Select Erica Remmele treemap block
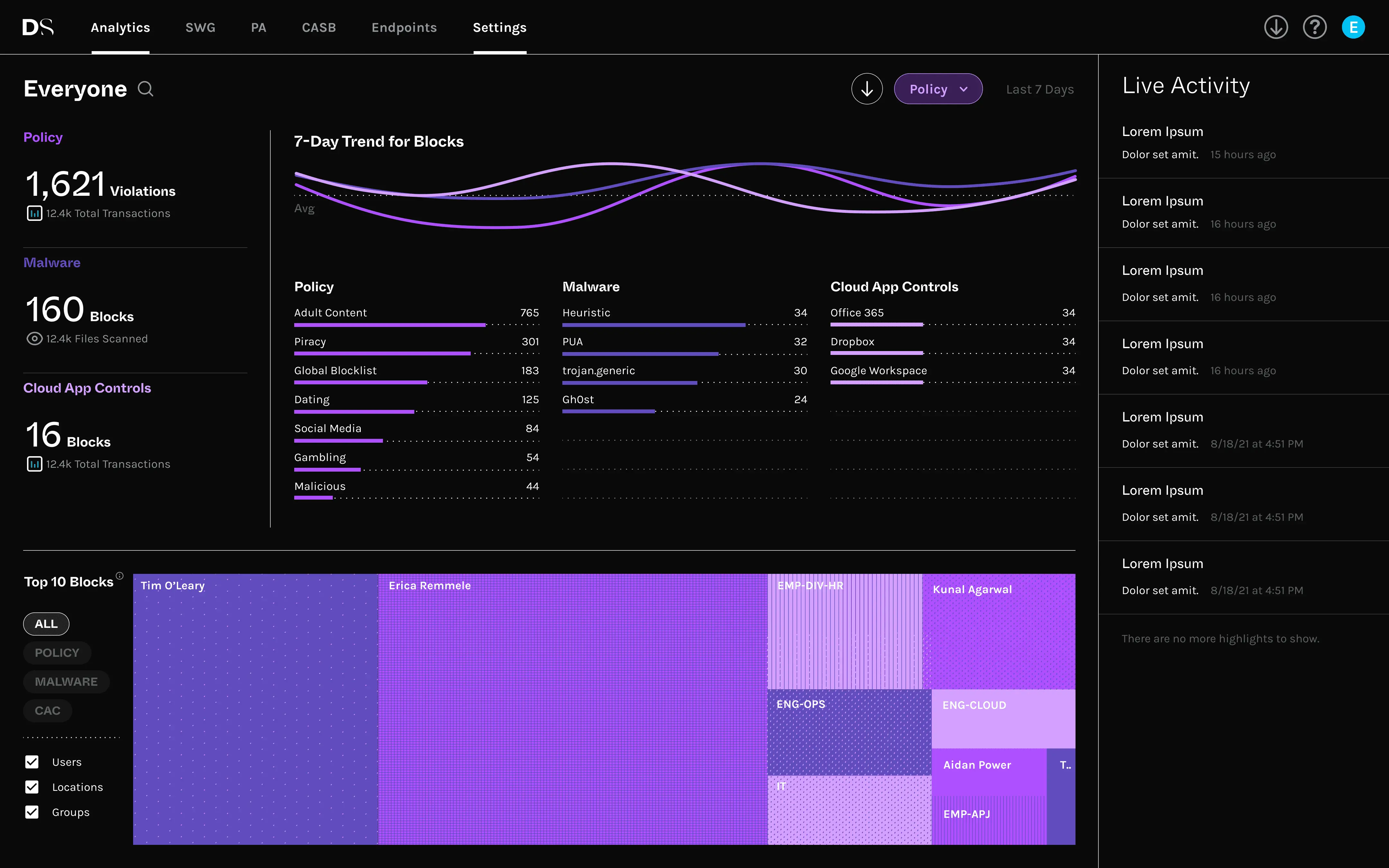 click(x=573, y=709)
